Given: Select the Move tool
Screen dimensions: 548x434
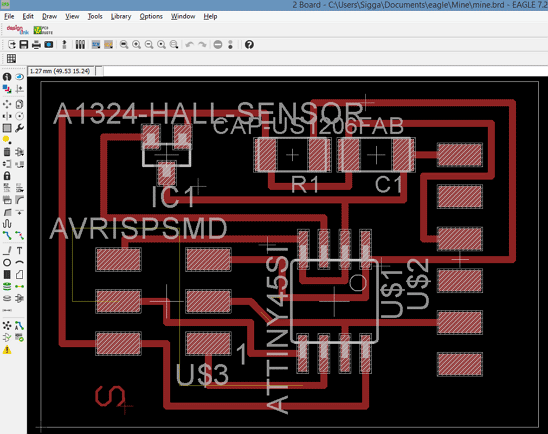Looking at the screenshot, I should [x=7, y=104].
